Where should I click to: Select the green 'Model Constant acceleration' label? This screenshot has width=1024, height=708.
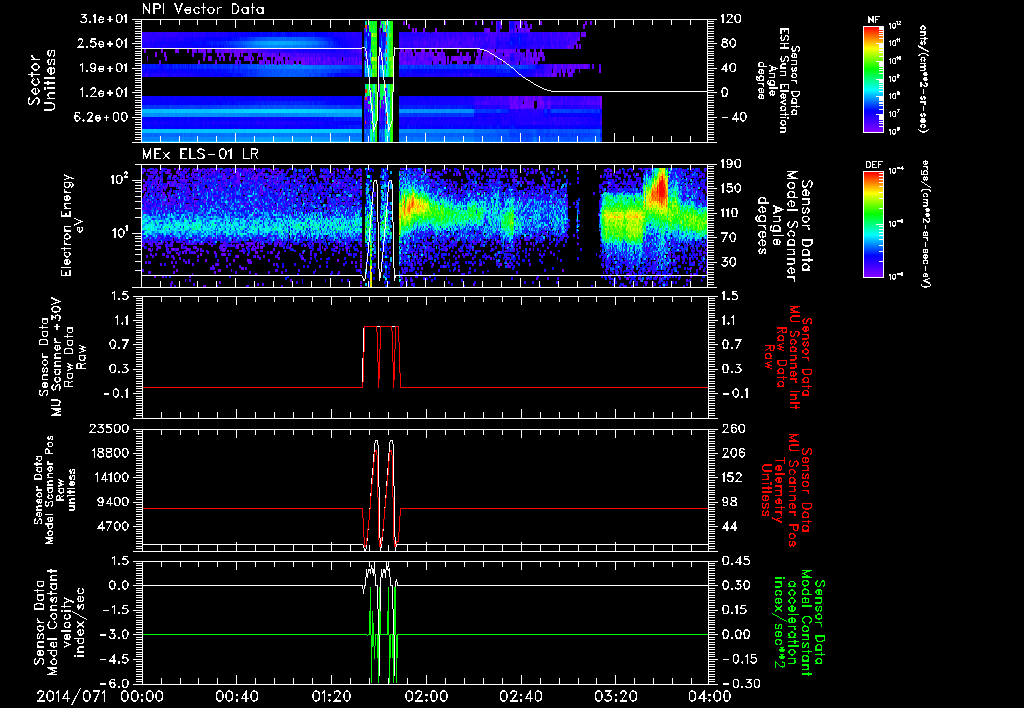point(798,624)
